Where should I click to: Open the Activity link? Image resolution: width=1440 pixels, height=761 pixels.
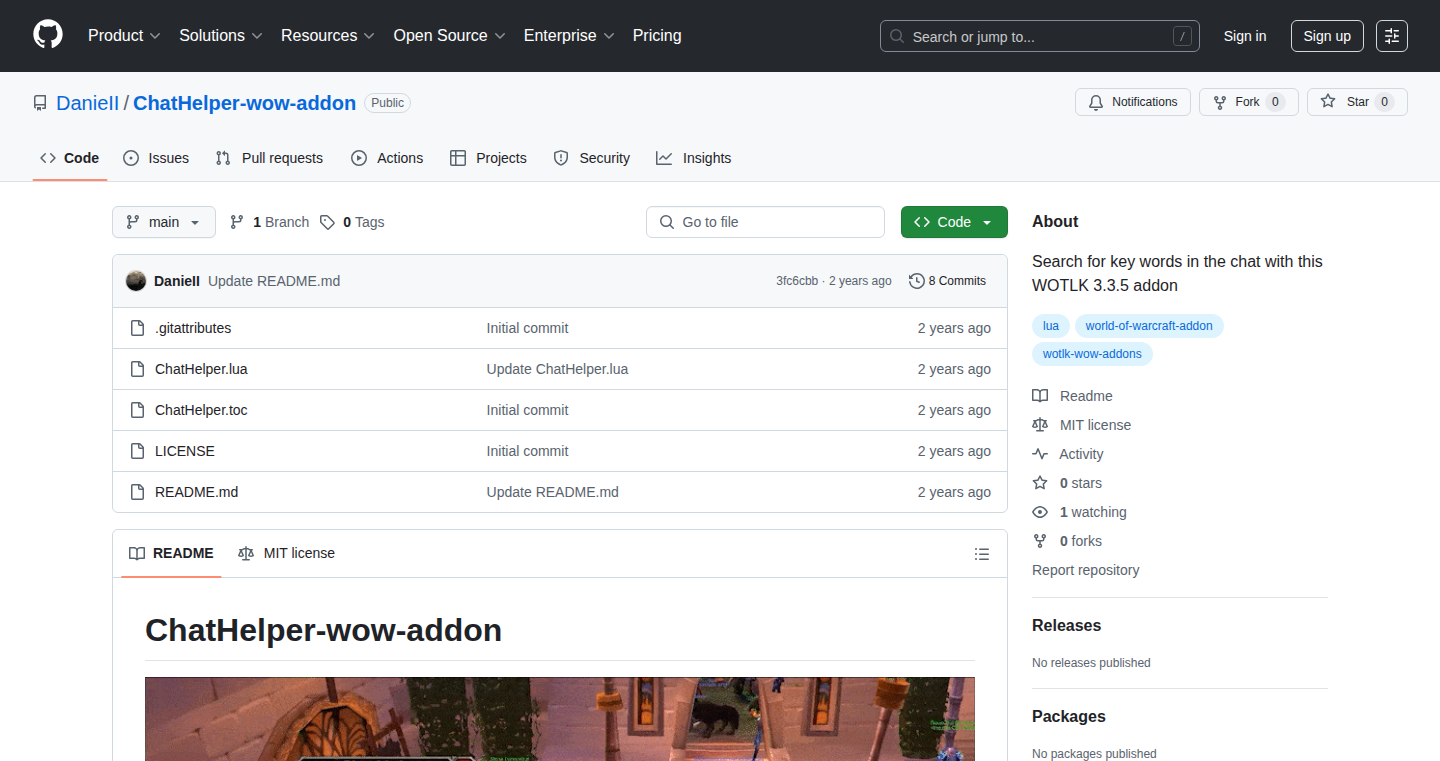(1068, 454)
